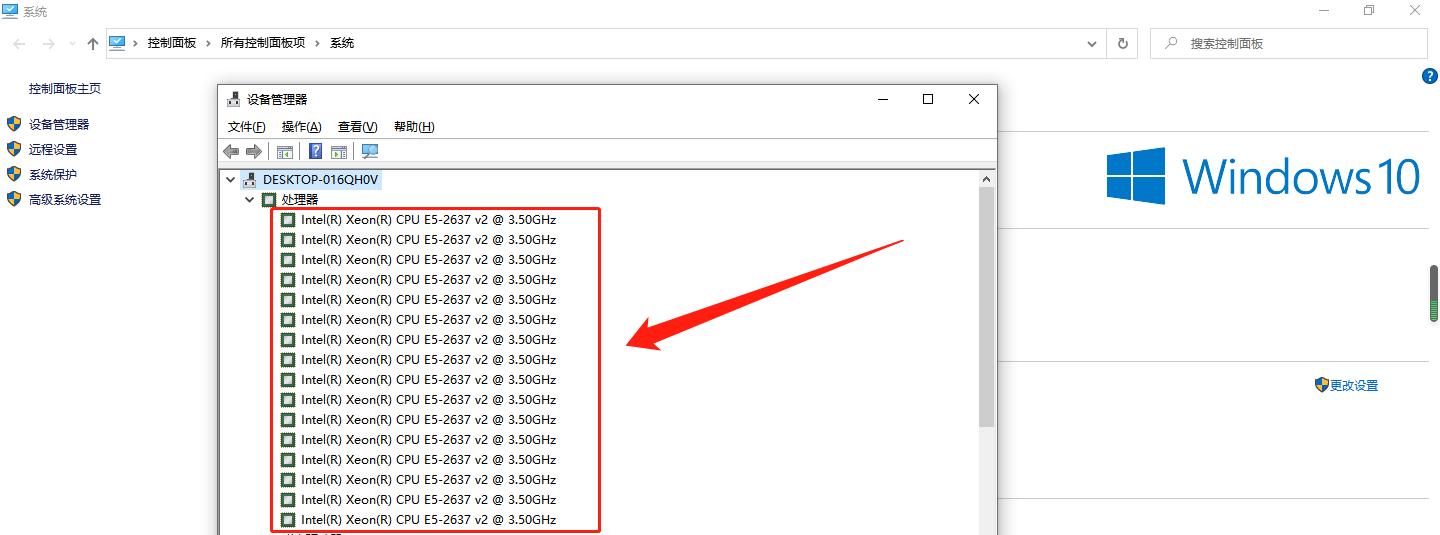
Task: Click the Device Manager vertical scrollbar thumb
Action: pos(987,307)
